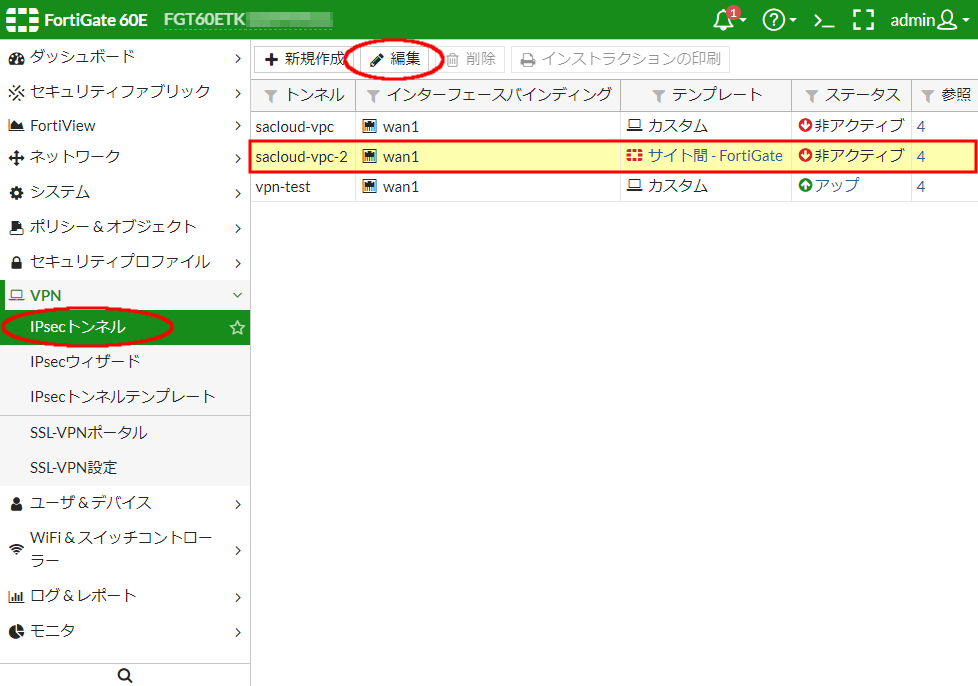978x686 pixels.
Task: Click filter icon on ステータス column
Action: 810,96
